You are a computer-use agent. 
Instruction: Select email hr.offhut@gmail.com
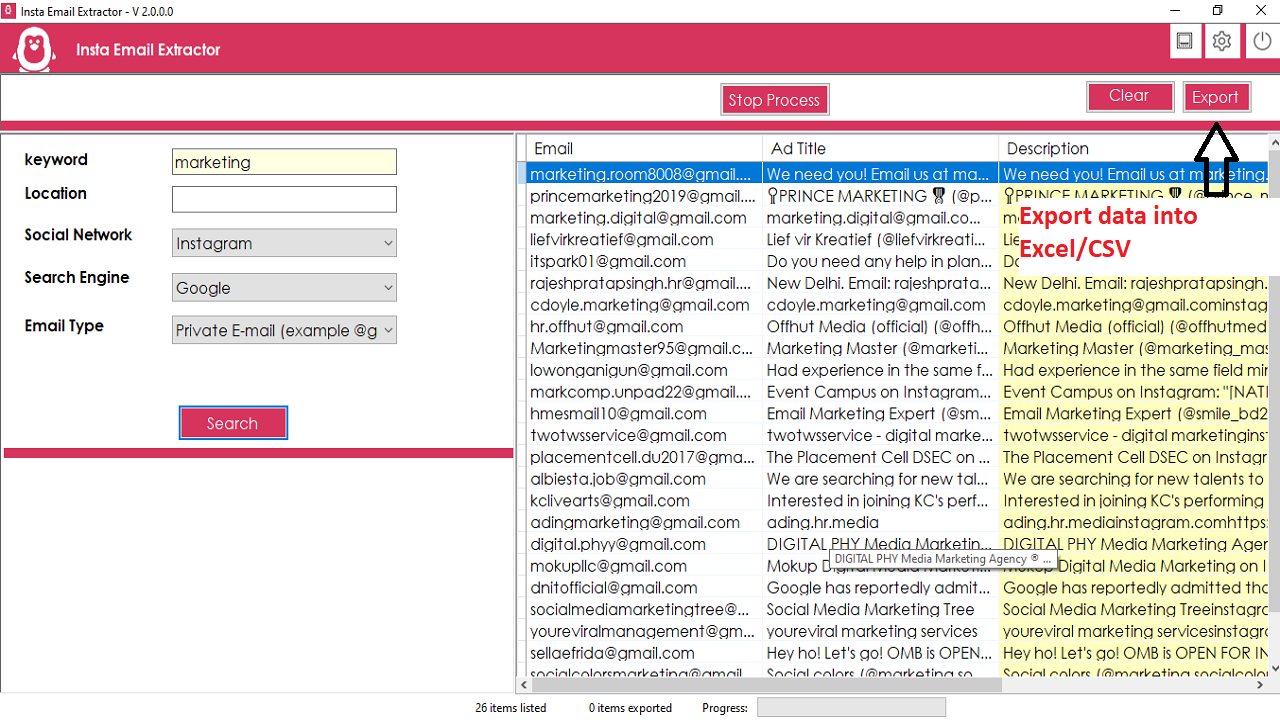[x=645, y=326]
